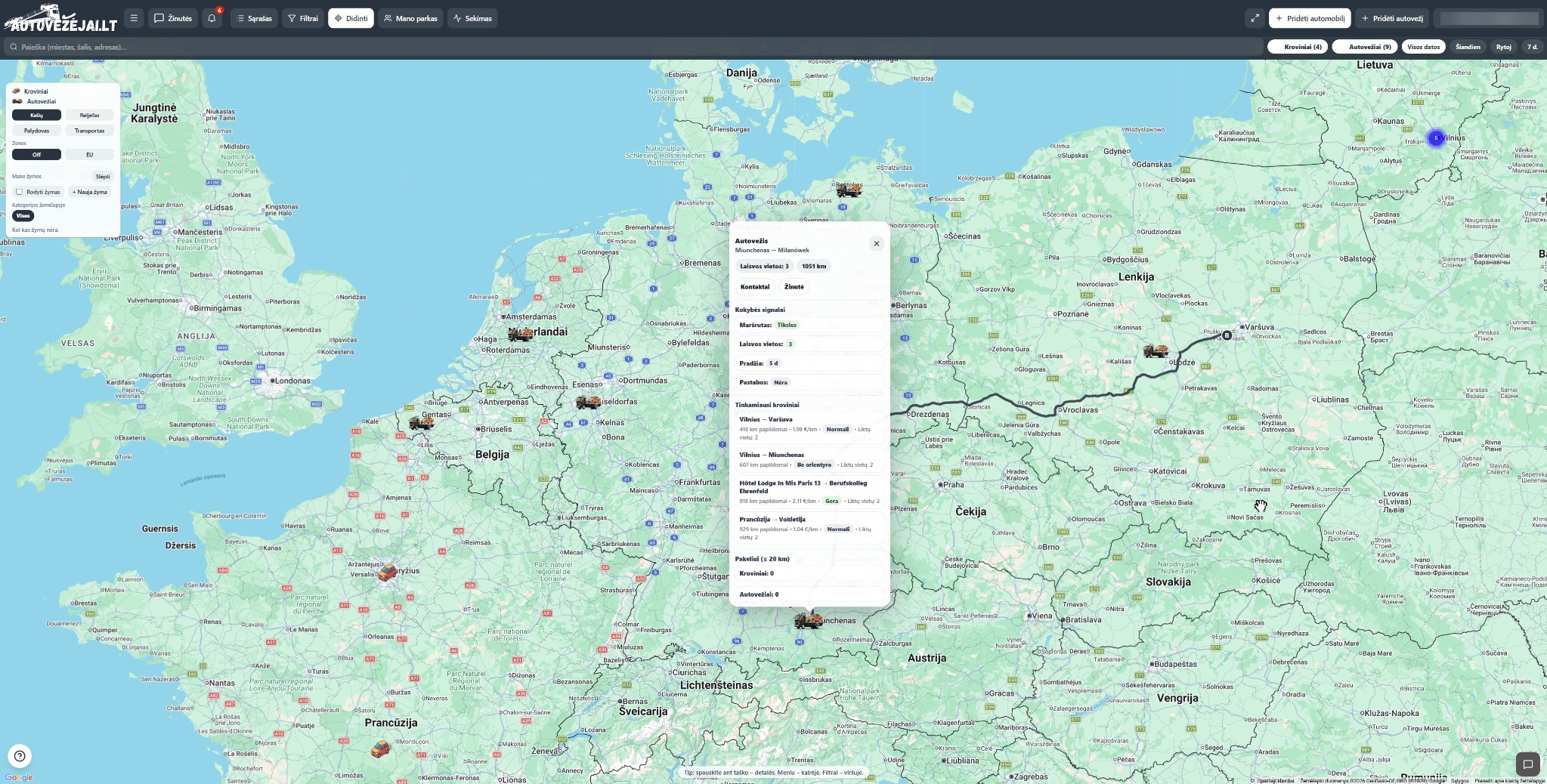The image size is (1547, 784).
Task: Select the car carrier truck marker near Amsterdam
Action: point(520,334)
